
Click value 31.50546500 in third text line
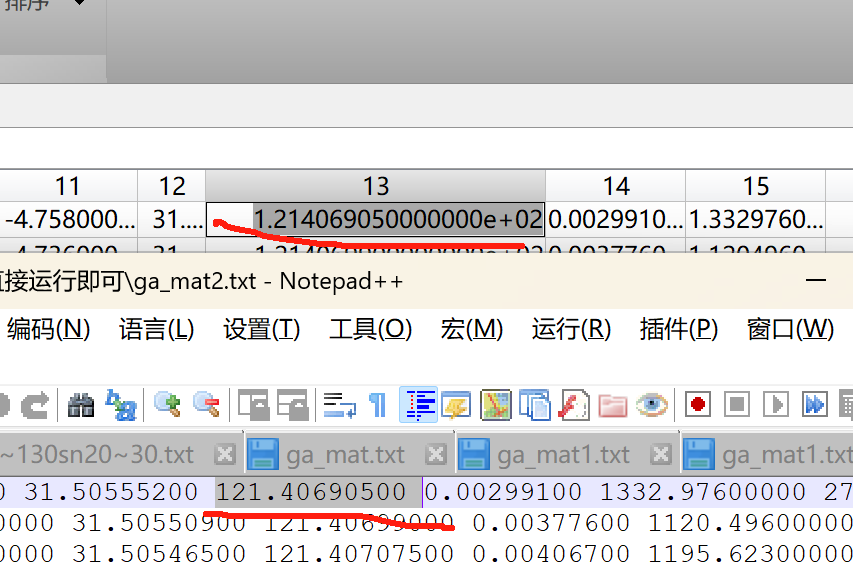[x=159, y=554]
